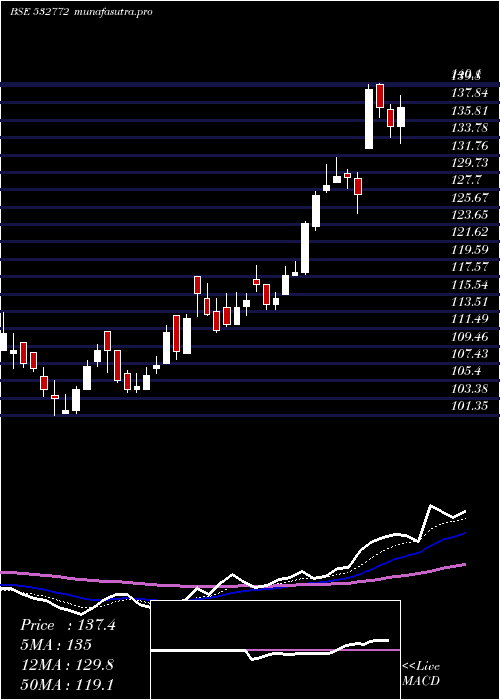The image size is (500, 700).
Task: Click the tall white gap-up candle near 137
Action: 369,118
